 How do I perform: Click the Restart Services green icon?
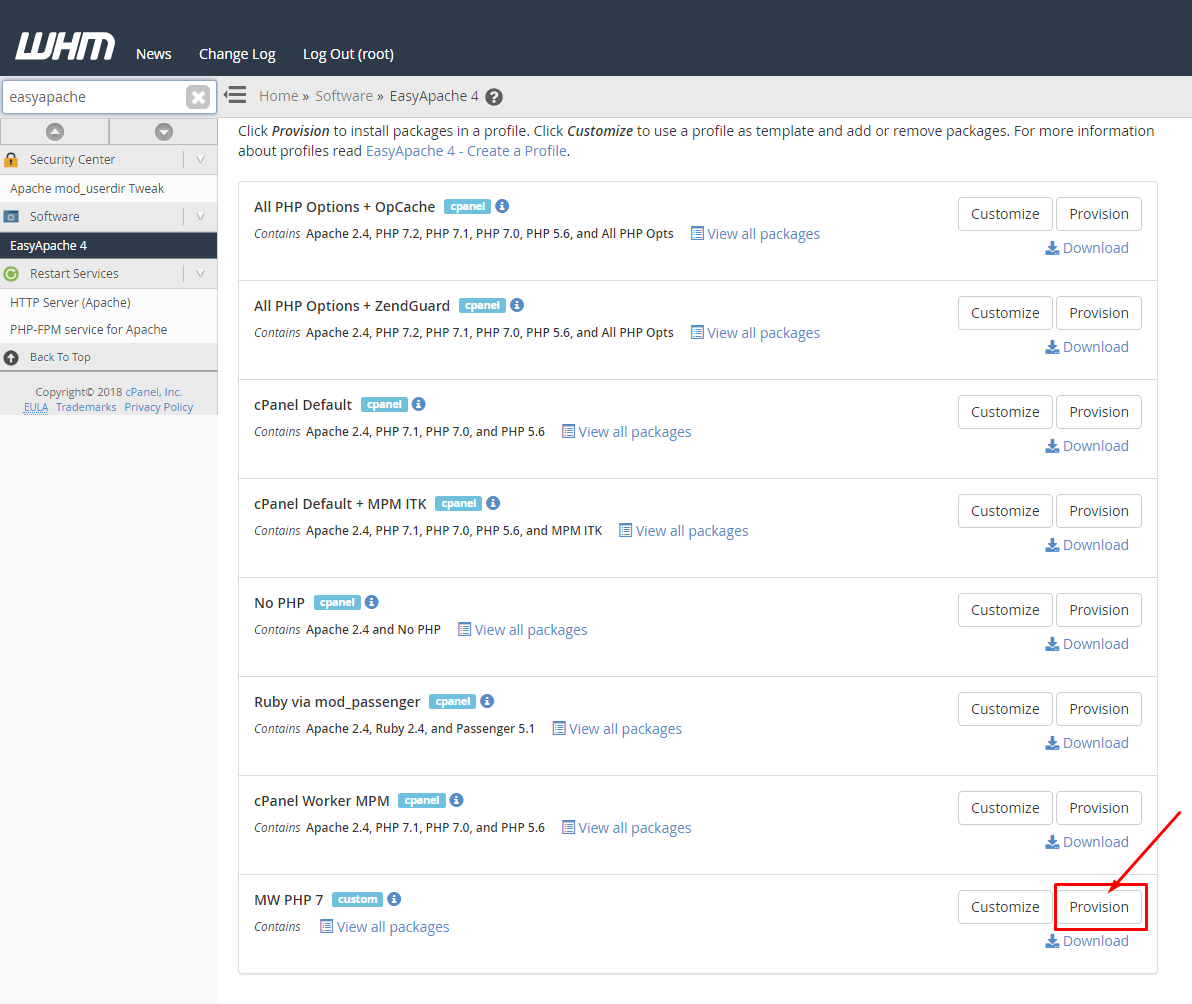point(11,274)
